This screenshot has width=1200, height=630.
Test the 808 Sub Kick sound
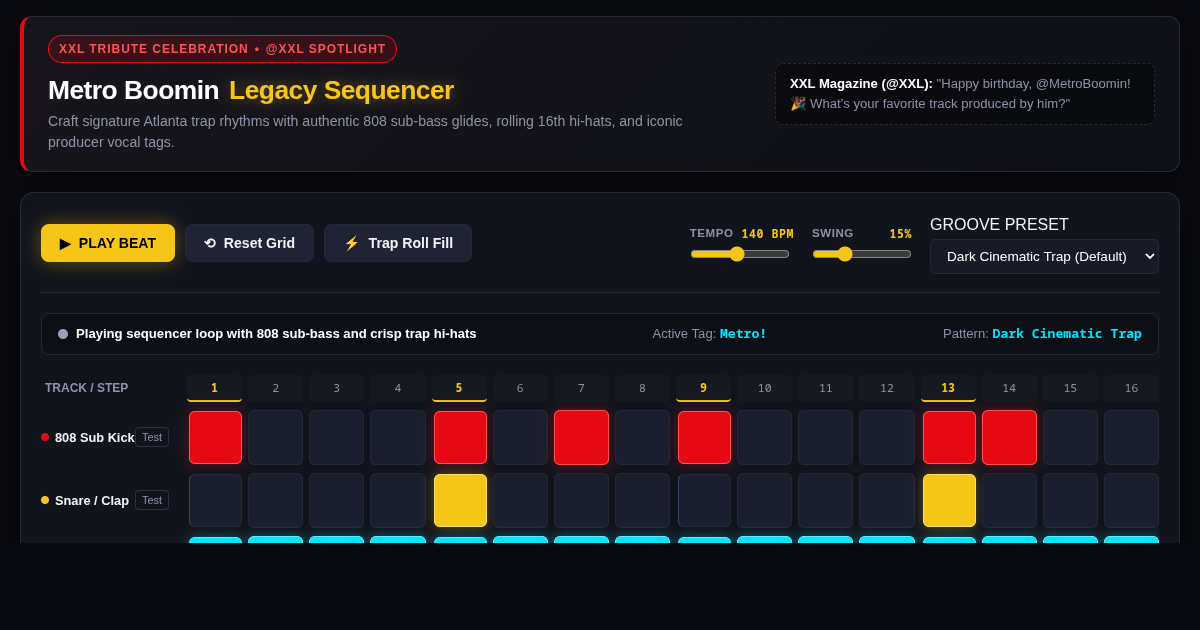pos(152,437)
